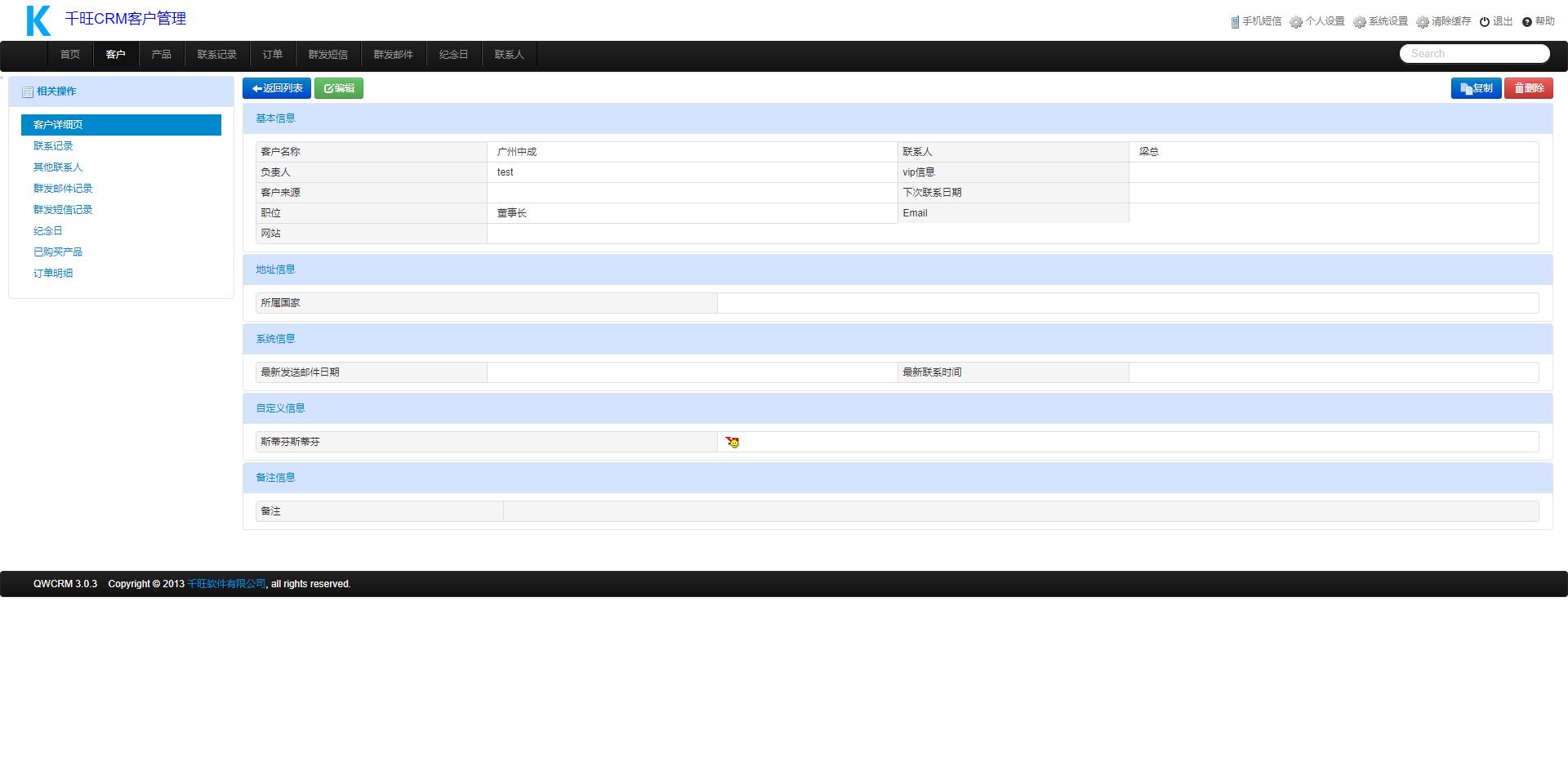
Task: Click customer name value 广州中成
Action: [x=517, y=152]
